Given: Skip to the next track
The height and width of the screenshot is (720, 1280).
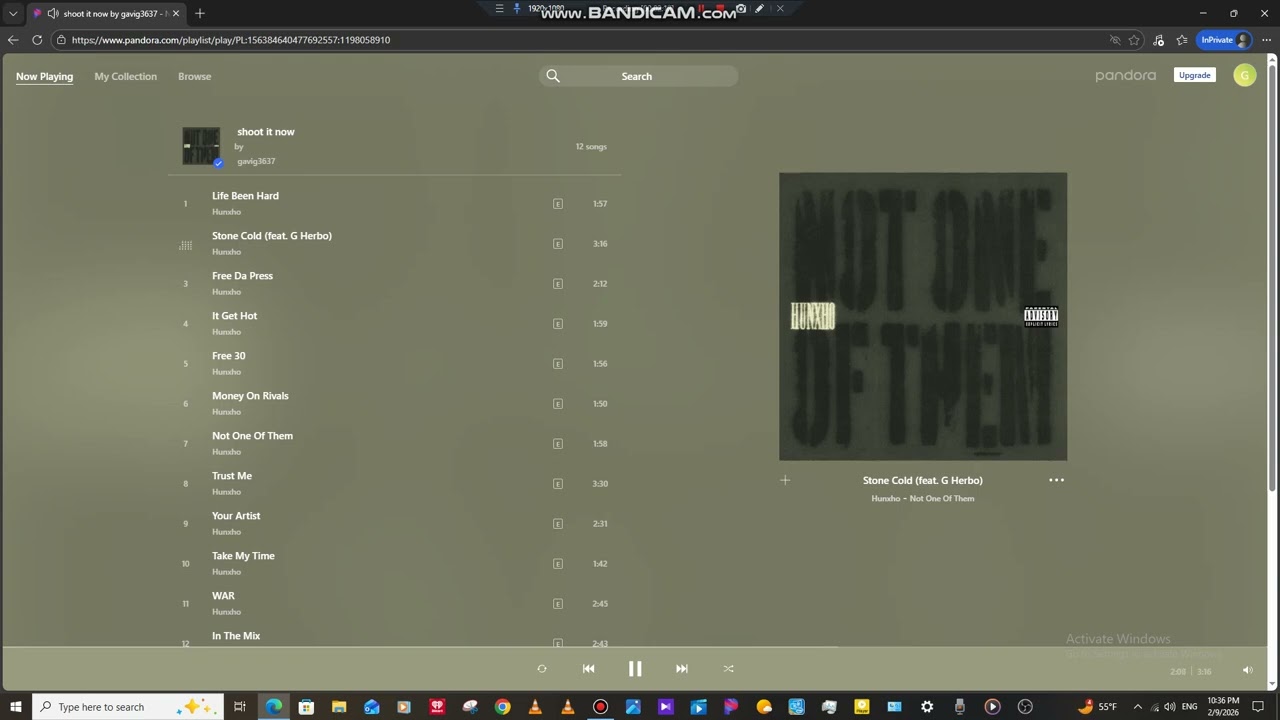Looking at the screenshot, I should pos(682,669).
